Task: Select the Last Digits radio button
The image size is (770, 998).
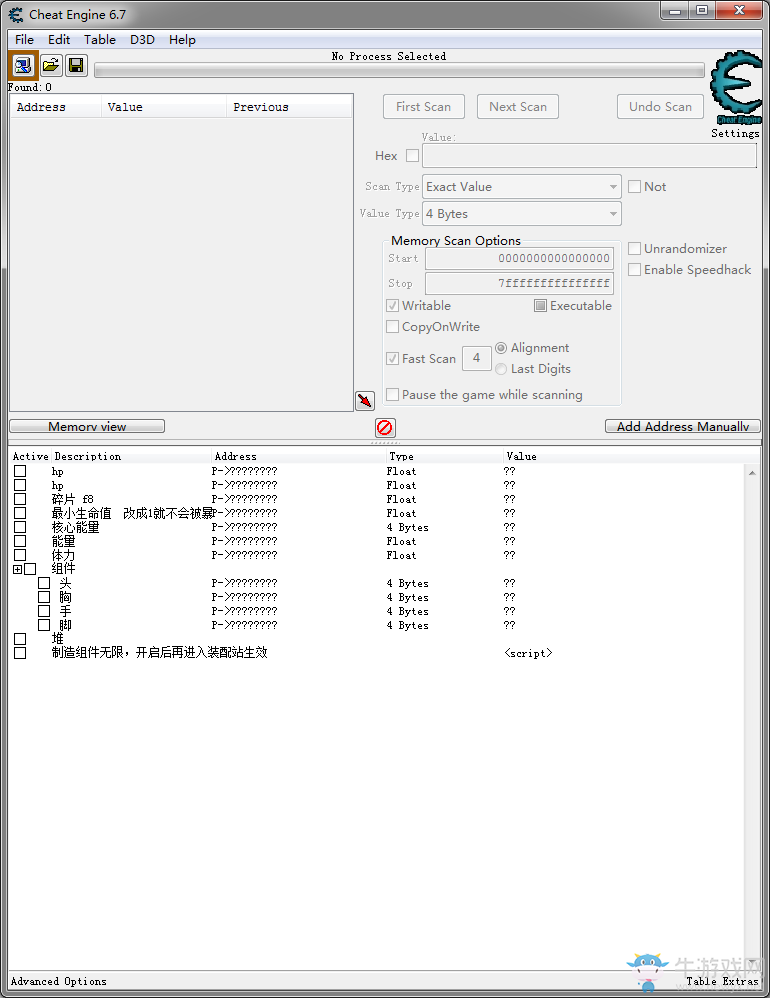Action: [x=501, y=369]
